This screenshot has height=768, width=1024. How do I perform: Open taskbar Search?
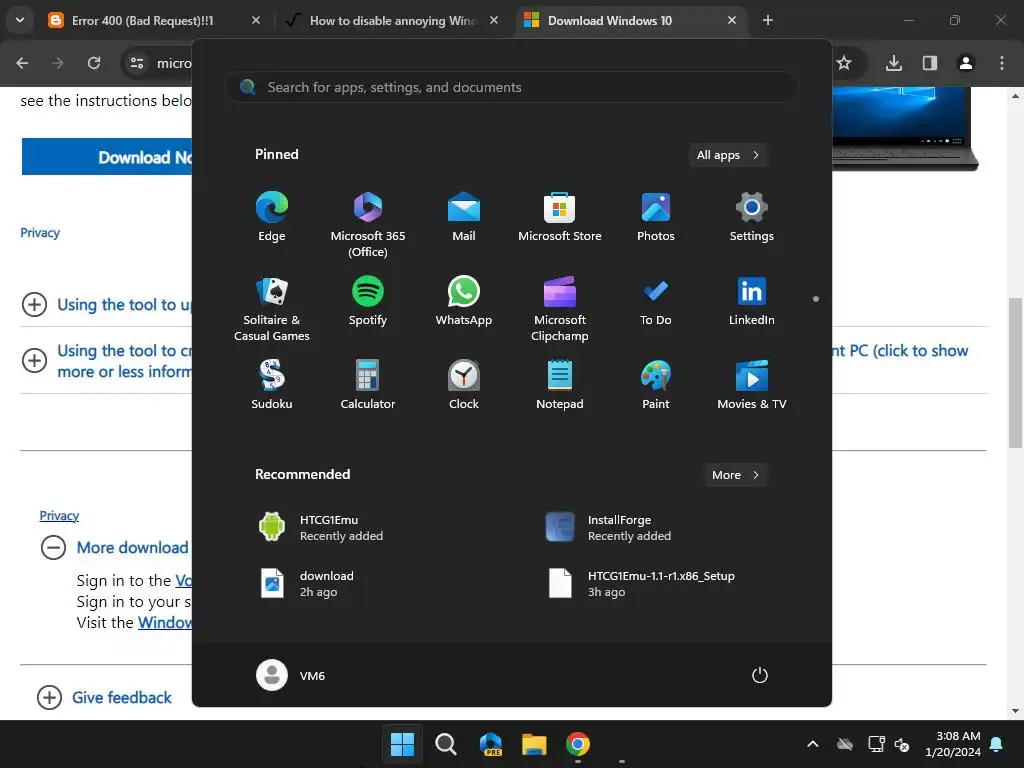pos(446,744)
